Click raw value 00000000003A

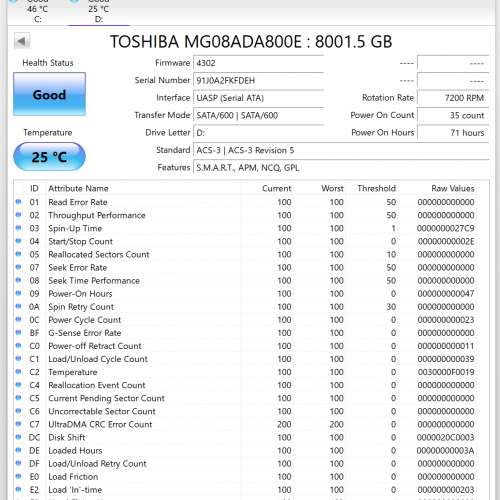[x=446, y=450]
